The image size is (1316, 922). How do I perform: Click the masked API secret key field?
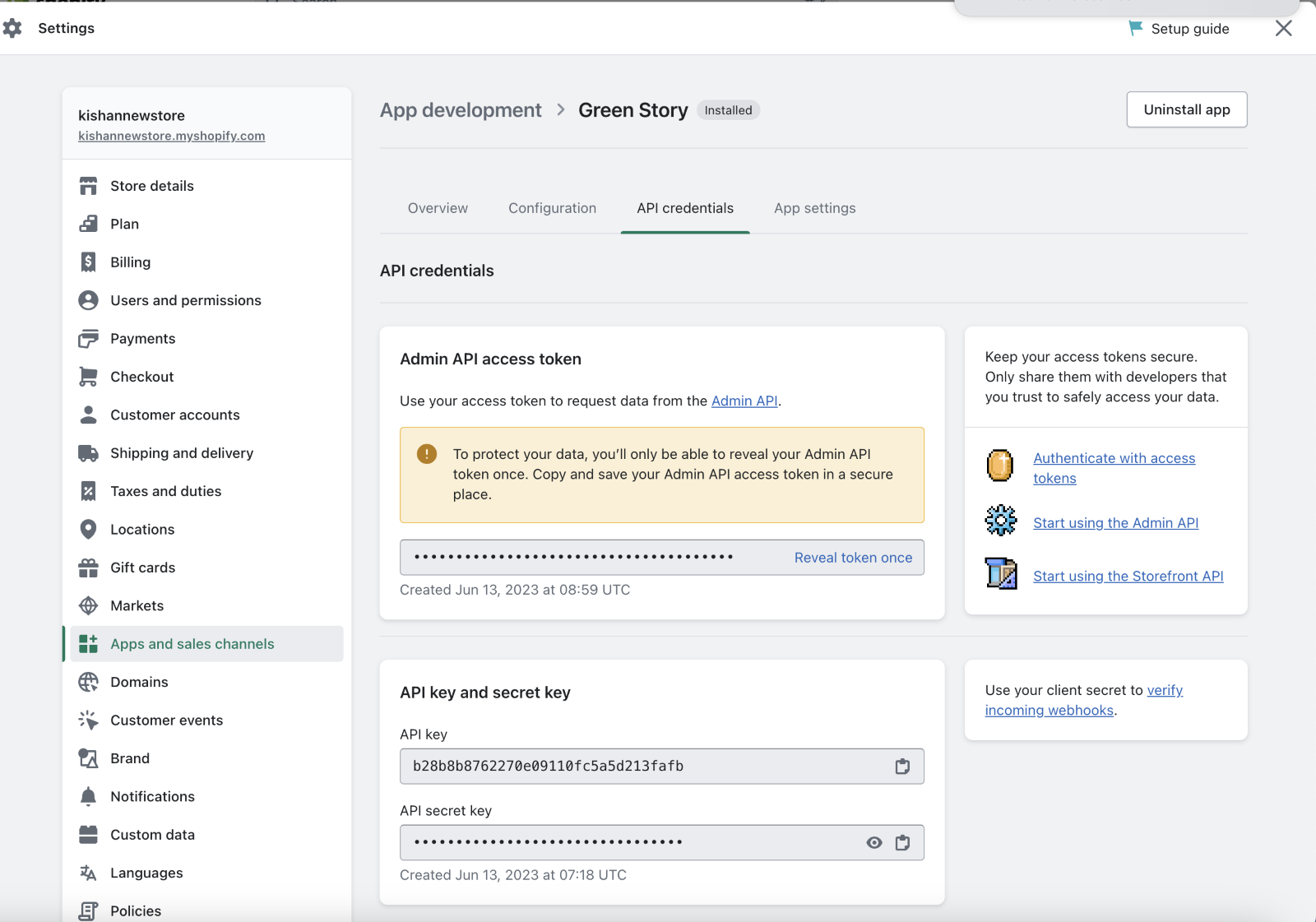pos(661,843)
